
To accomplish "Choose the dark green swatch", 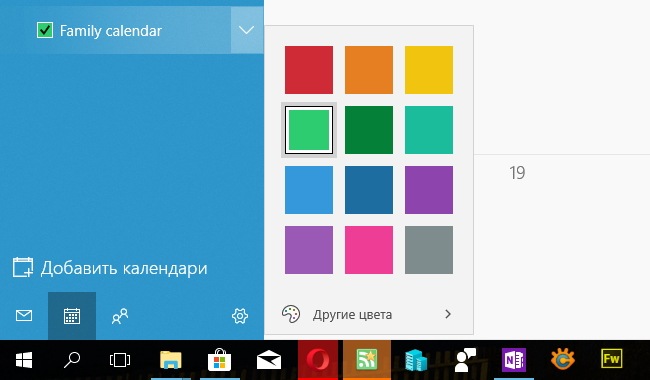I will coord(369,130).
